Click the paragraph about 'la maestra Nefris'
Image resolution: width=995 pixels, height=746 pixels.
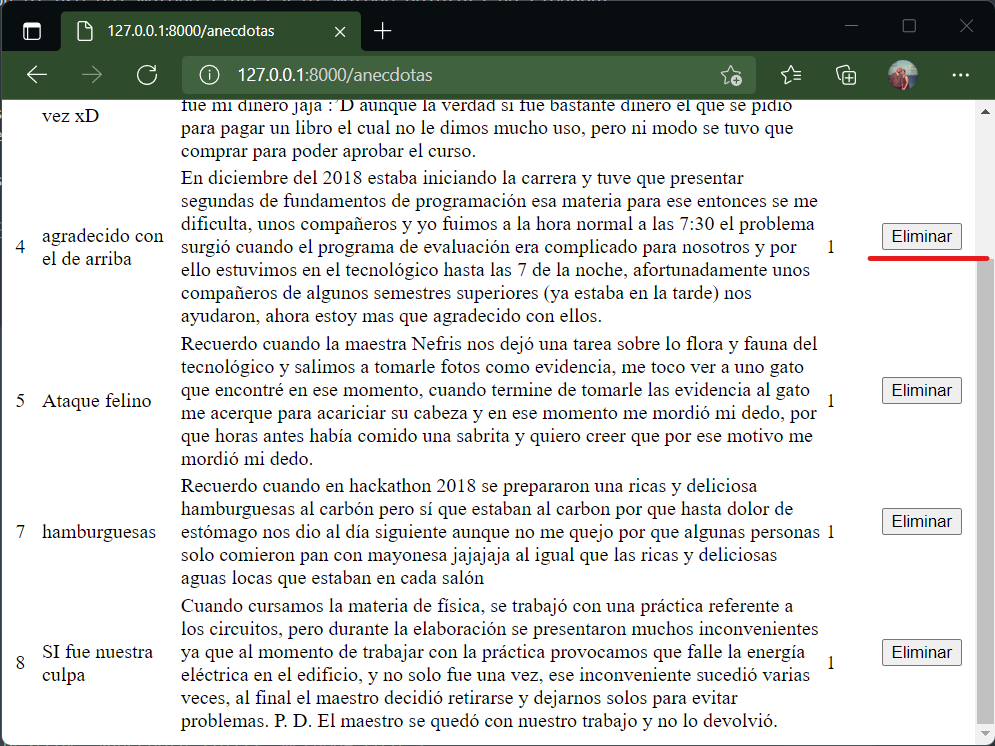pos(499,401)
